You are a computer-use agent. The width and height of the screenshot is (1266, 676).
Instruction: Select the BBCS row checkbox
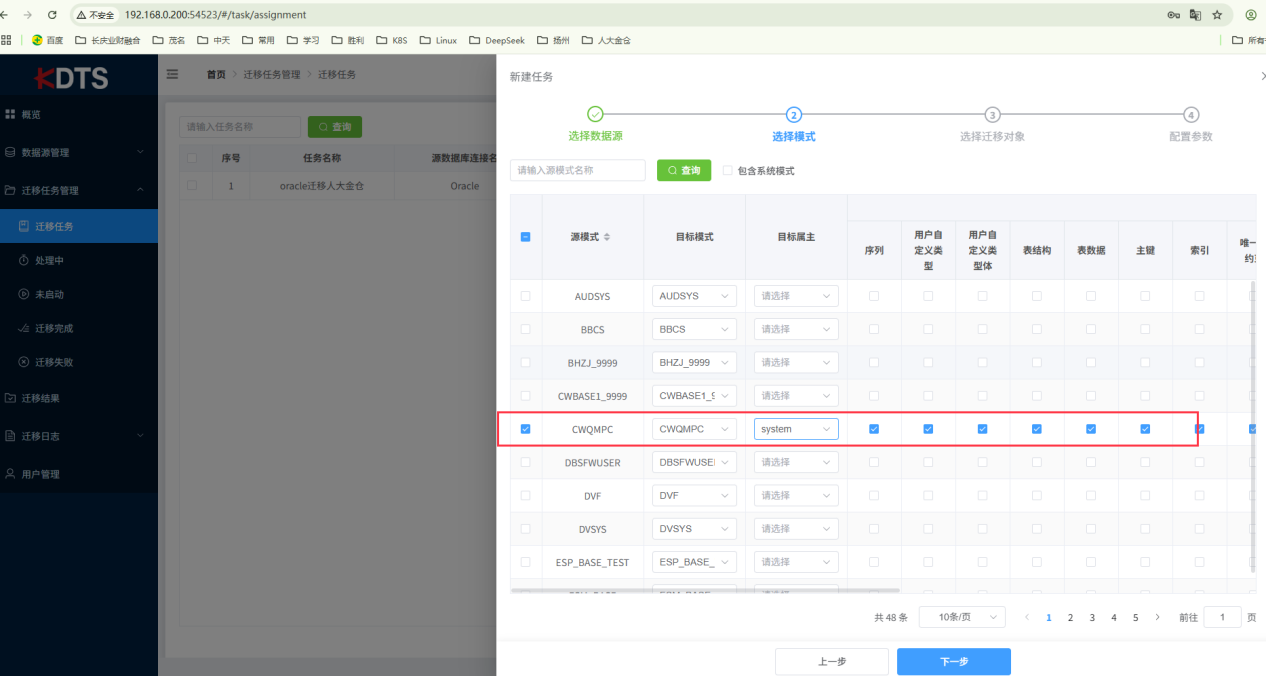click(x=526, y=329)
